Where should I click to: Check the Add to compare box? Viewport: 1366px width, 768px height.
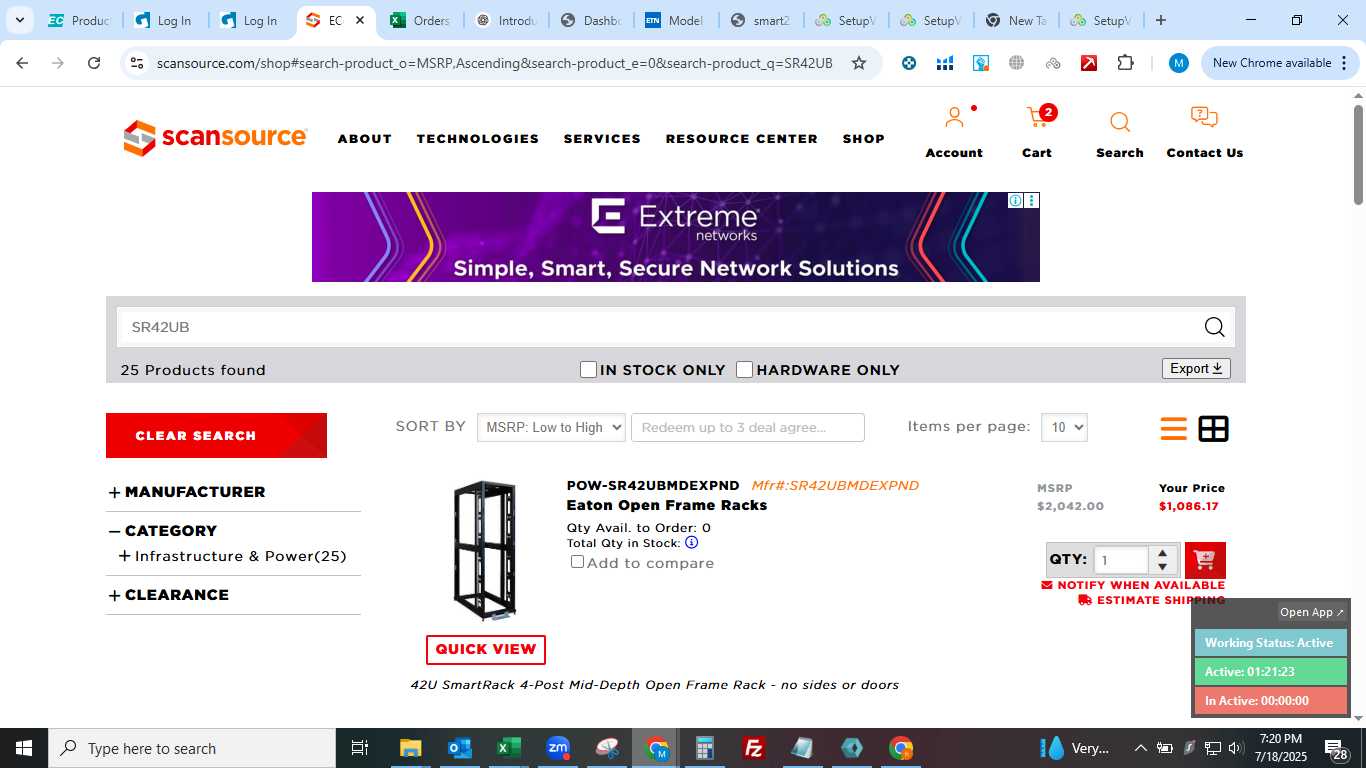[577, 562]
